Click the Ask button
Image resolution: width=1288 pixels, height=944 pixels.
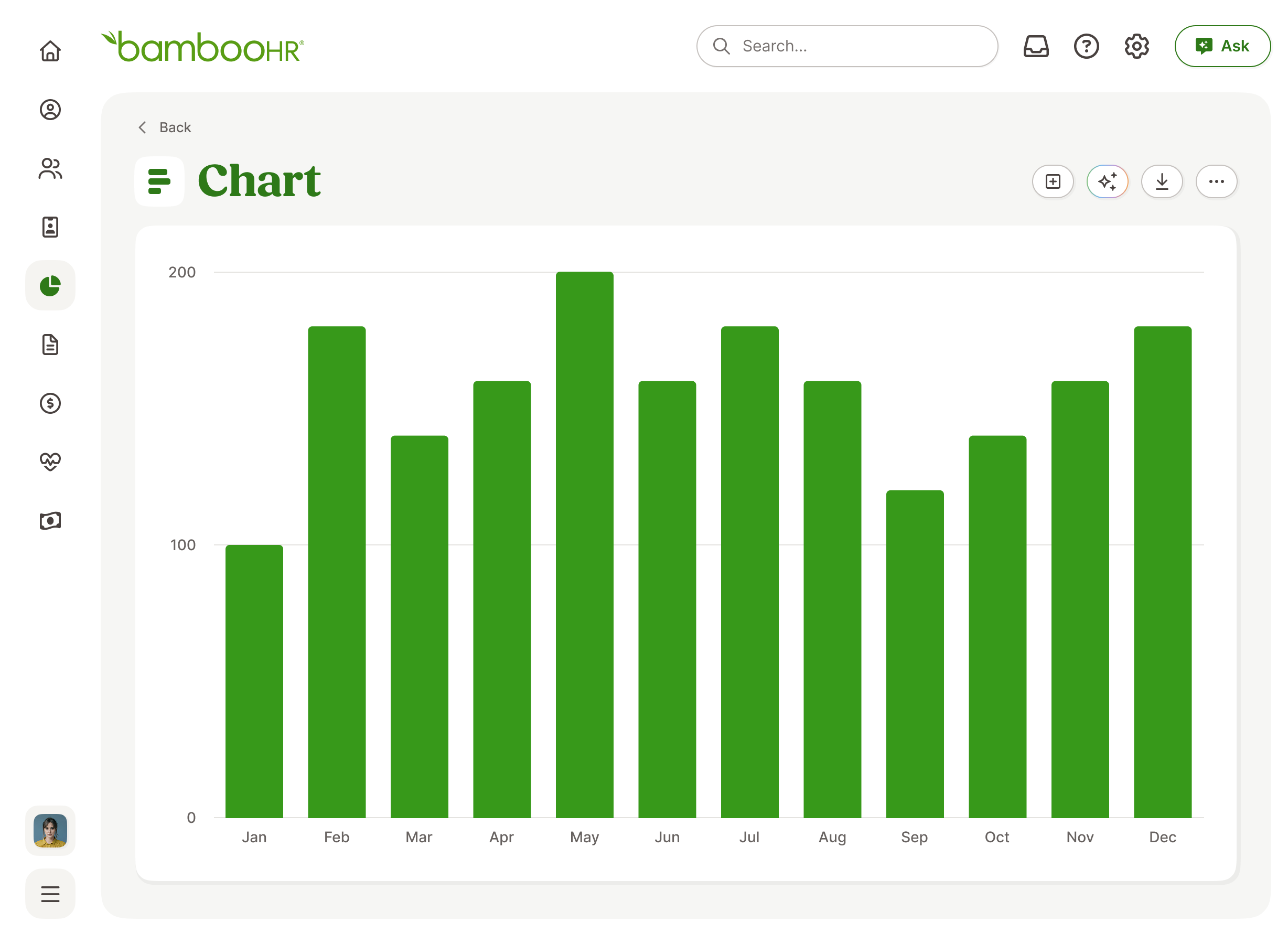(1222, 46)
